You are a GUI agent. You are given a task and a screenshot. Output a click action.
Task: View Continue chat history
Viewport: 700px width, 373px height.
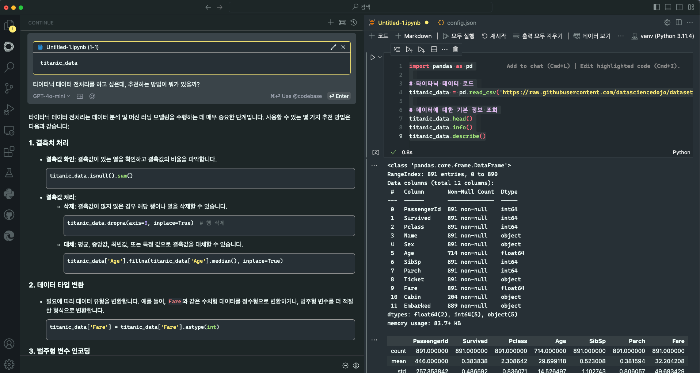pos(354,22)
